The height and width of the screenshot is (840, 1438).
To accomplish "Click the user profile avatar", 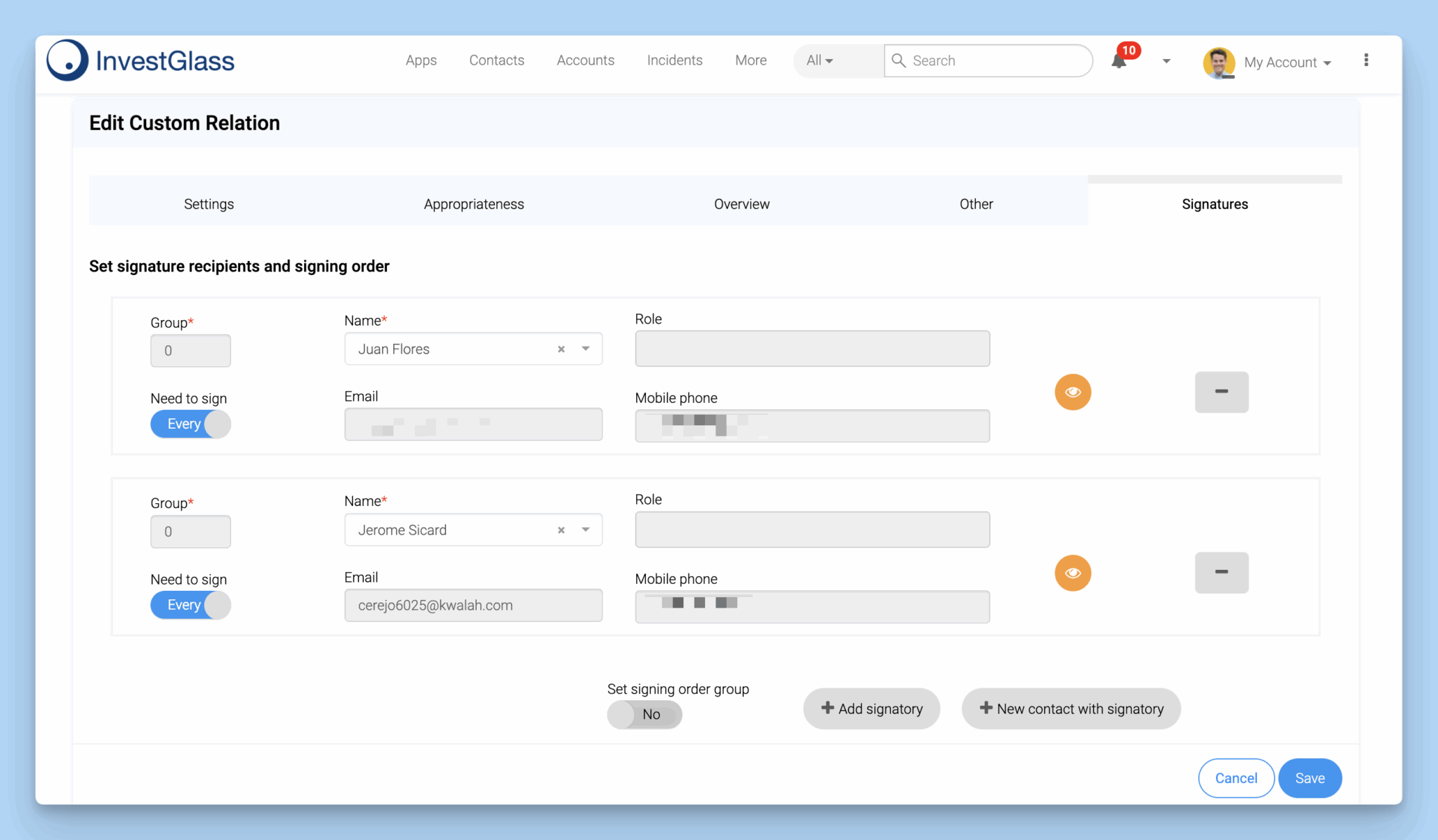I will click(x=1218, y=62).
